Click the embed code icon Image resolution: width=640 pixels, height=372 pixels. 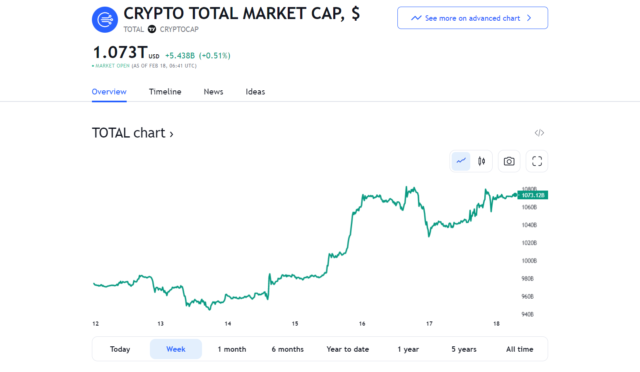pyautogui.click(x=539, y=133)
